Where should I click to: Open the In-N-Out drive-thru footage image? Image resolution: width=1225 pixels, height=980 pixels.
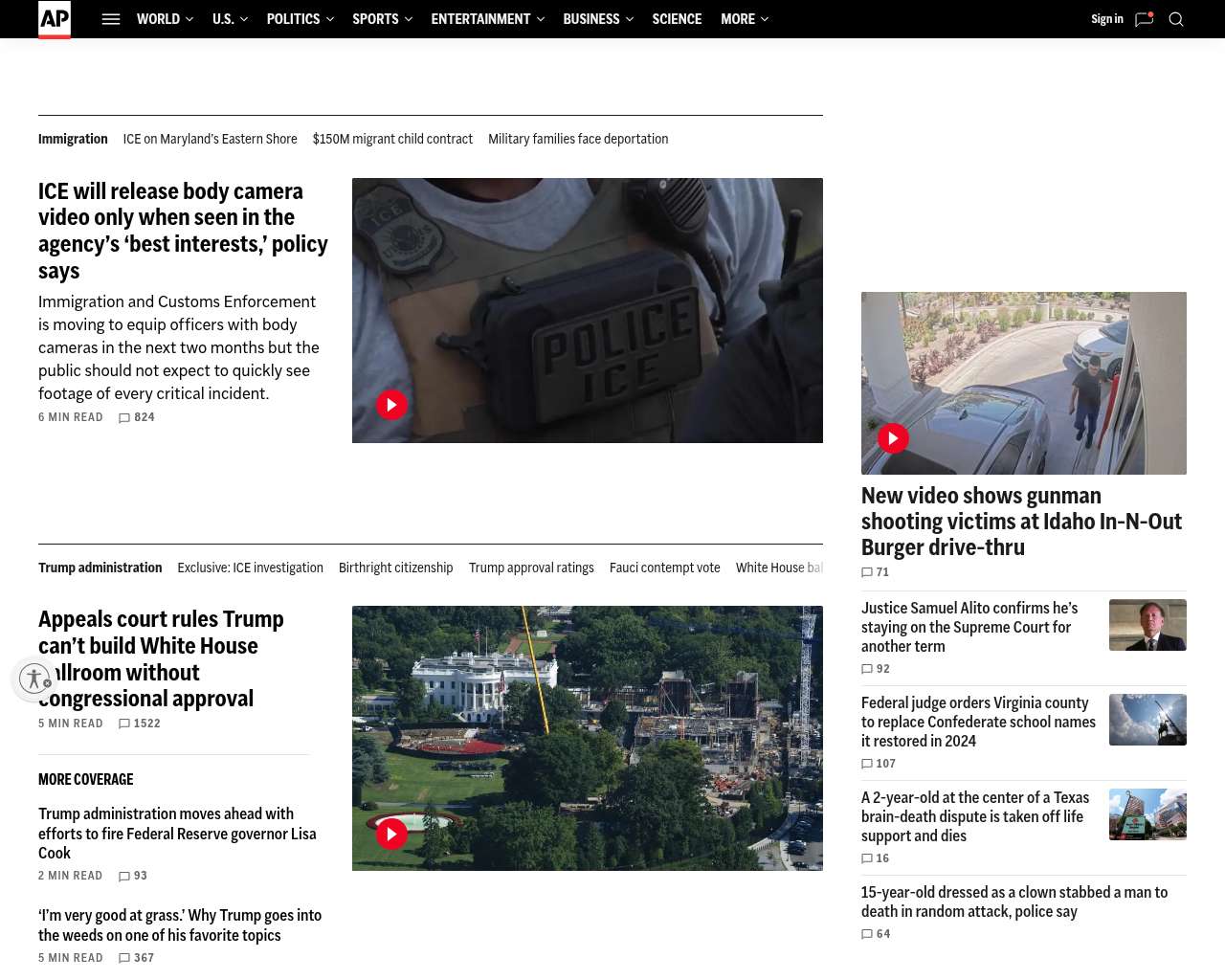1024,383
